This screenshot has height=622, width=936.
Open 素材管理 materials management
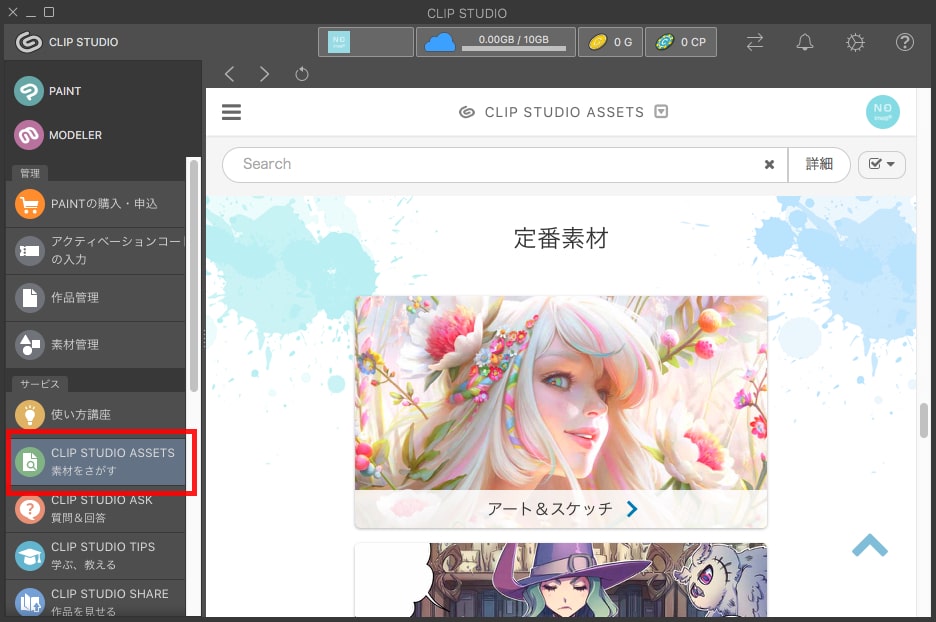96,344
